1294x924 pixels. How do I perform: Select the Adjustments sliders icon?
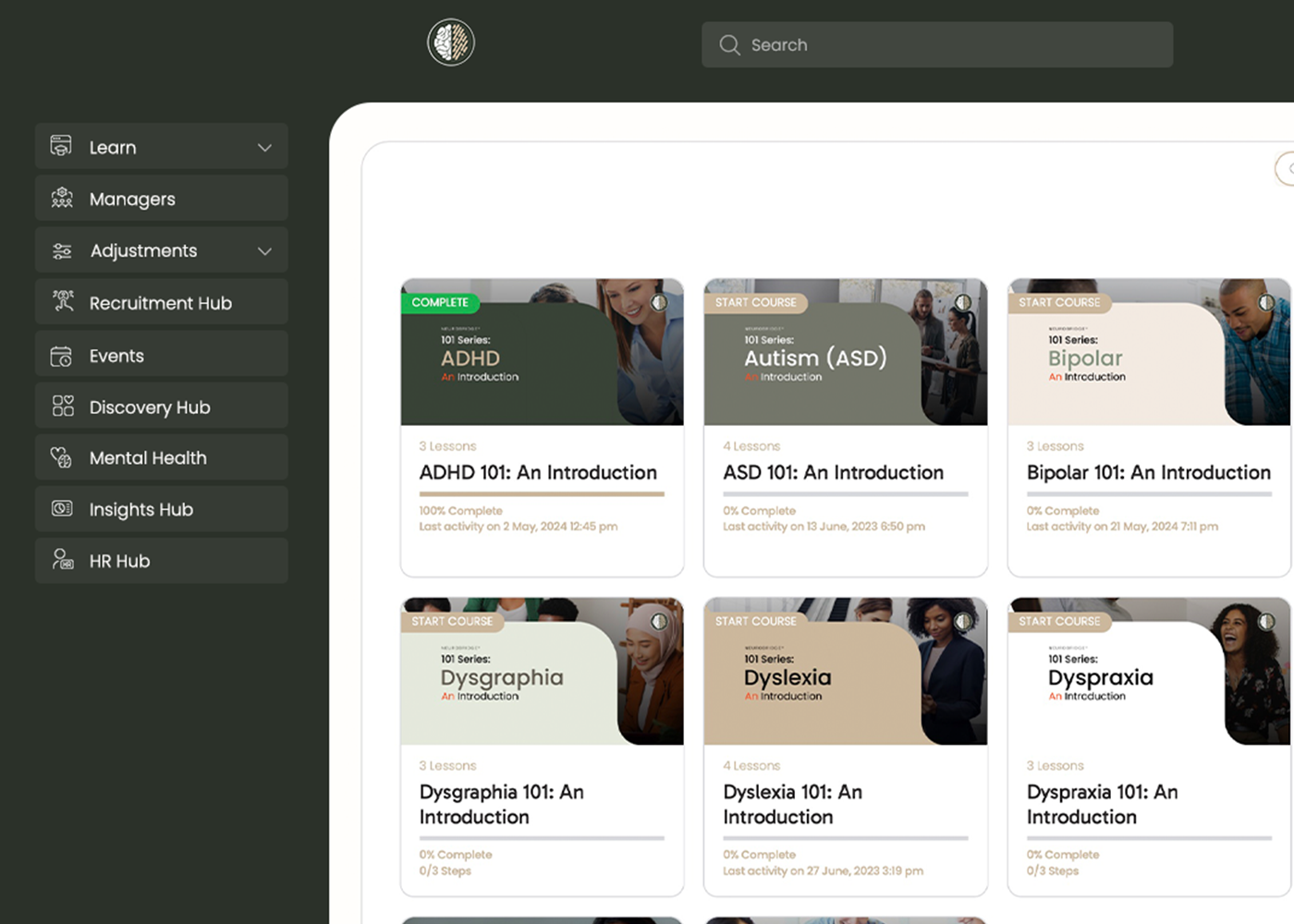(61, 249)
